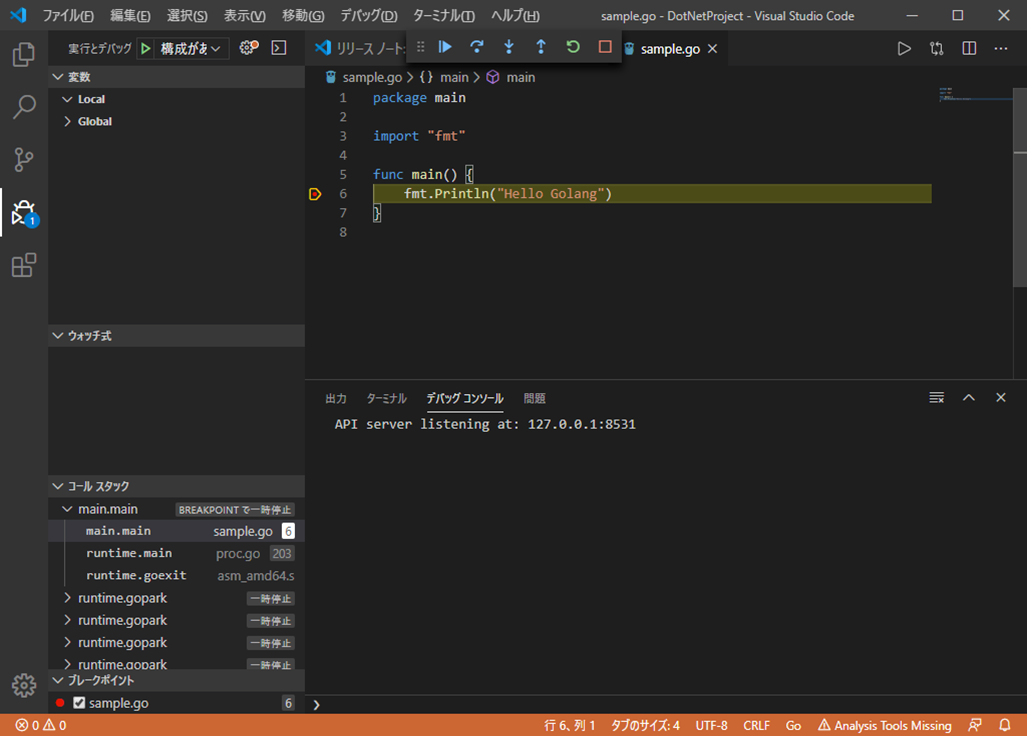Change file encoding via UTF-8
The width and height of the screenshot is (1027, 736).
pyautogui.click(x=711, y=725)
